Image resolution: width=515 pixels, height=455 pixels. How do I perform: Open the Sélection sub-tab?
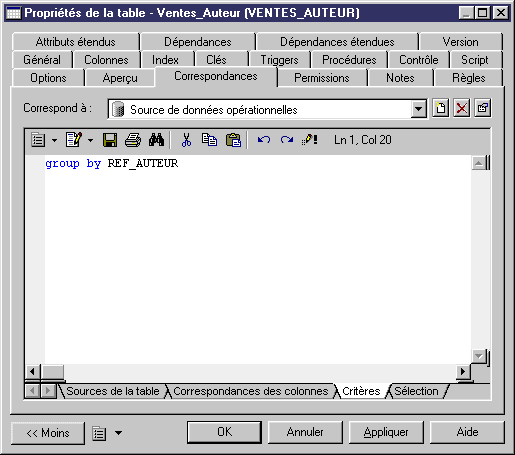416,391
